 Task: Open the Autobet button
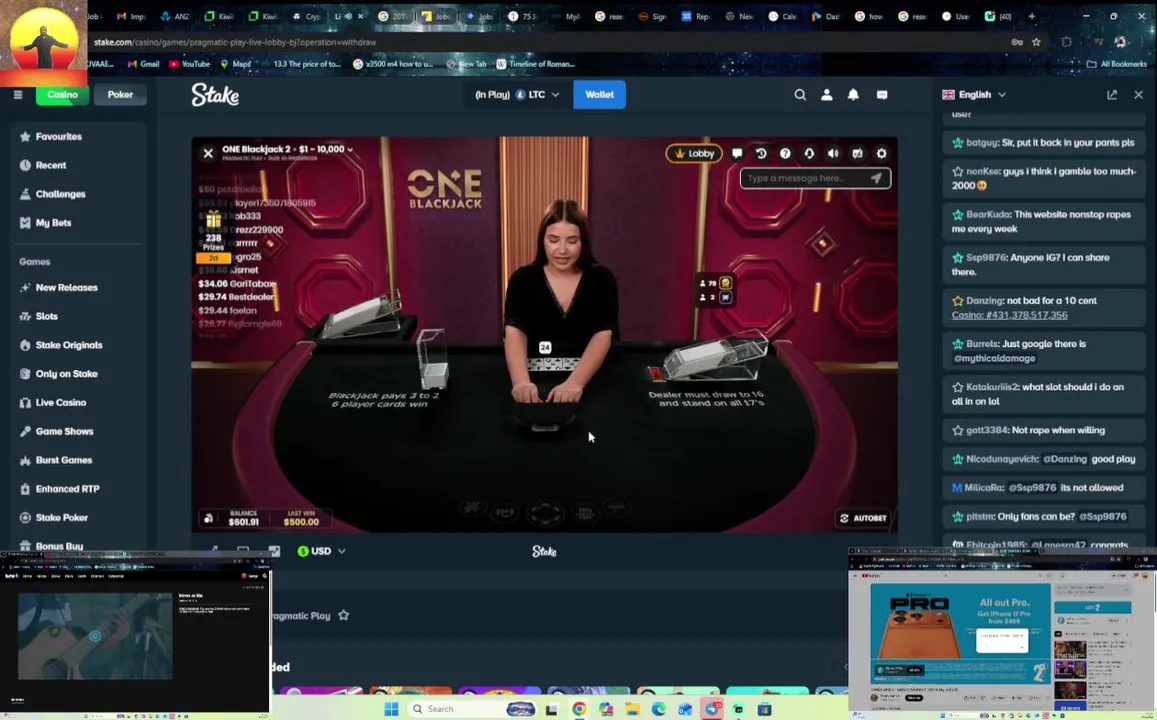point(863,518)
